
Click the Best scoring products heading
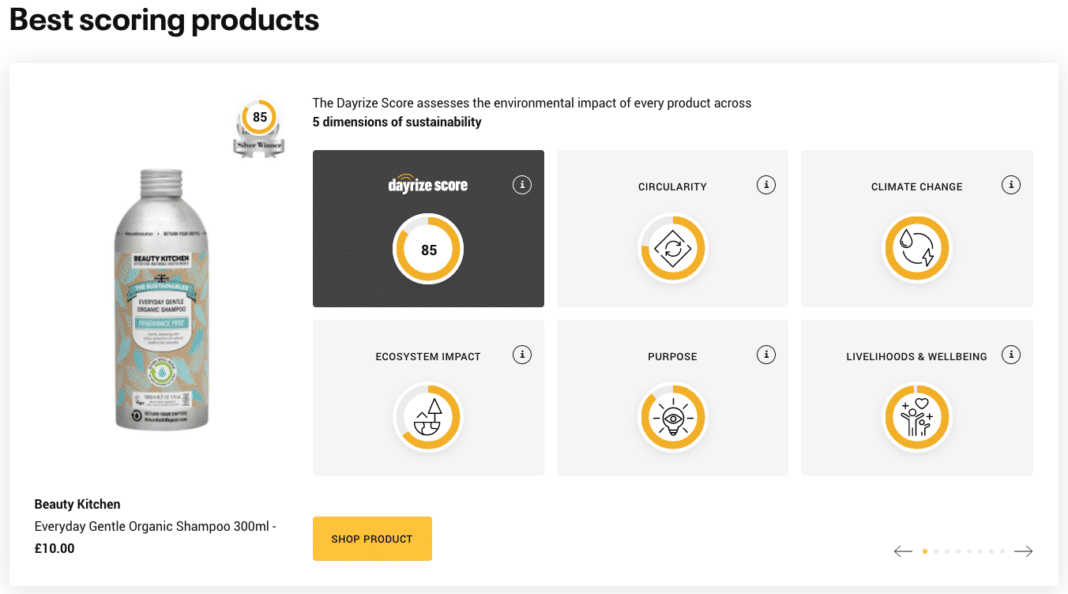164,20
